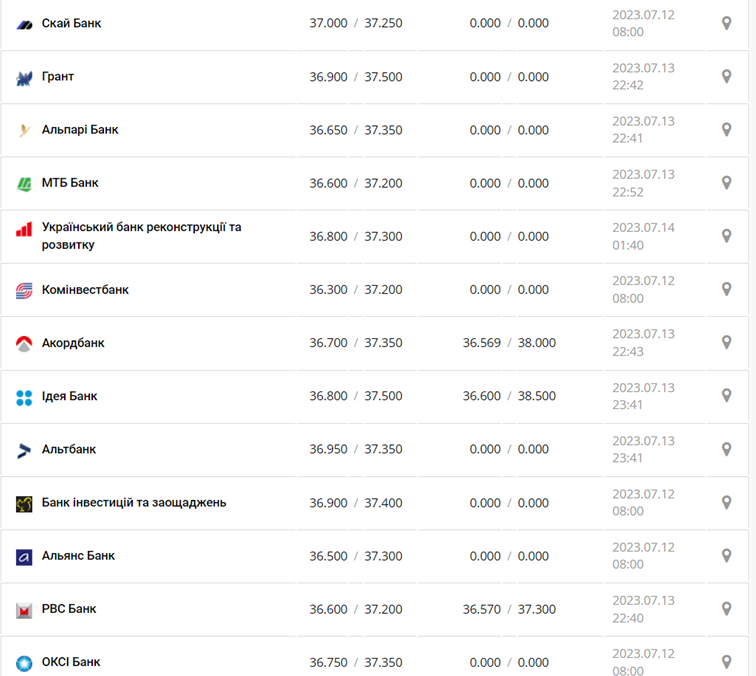The height and width of the screenshot is (676, 756).
Task: Open the Альпарі Банк name link
Action: coord(80,130)
